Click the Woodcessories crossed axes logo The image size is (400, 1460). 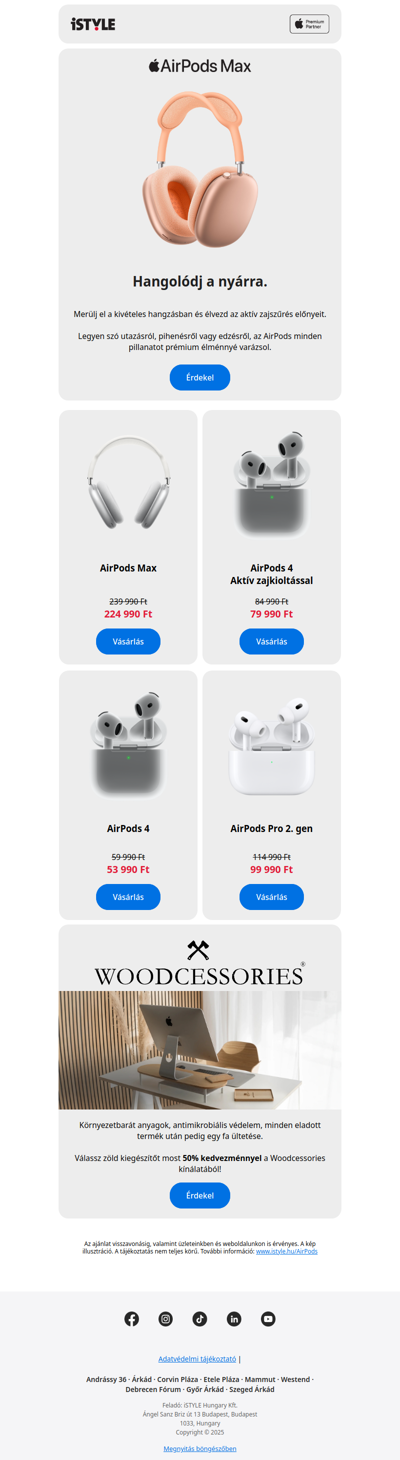click(x=198, y=950)
